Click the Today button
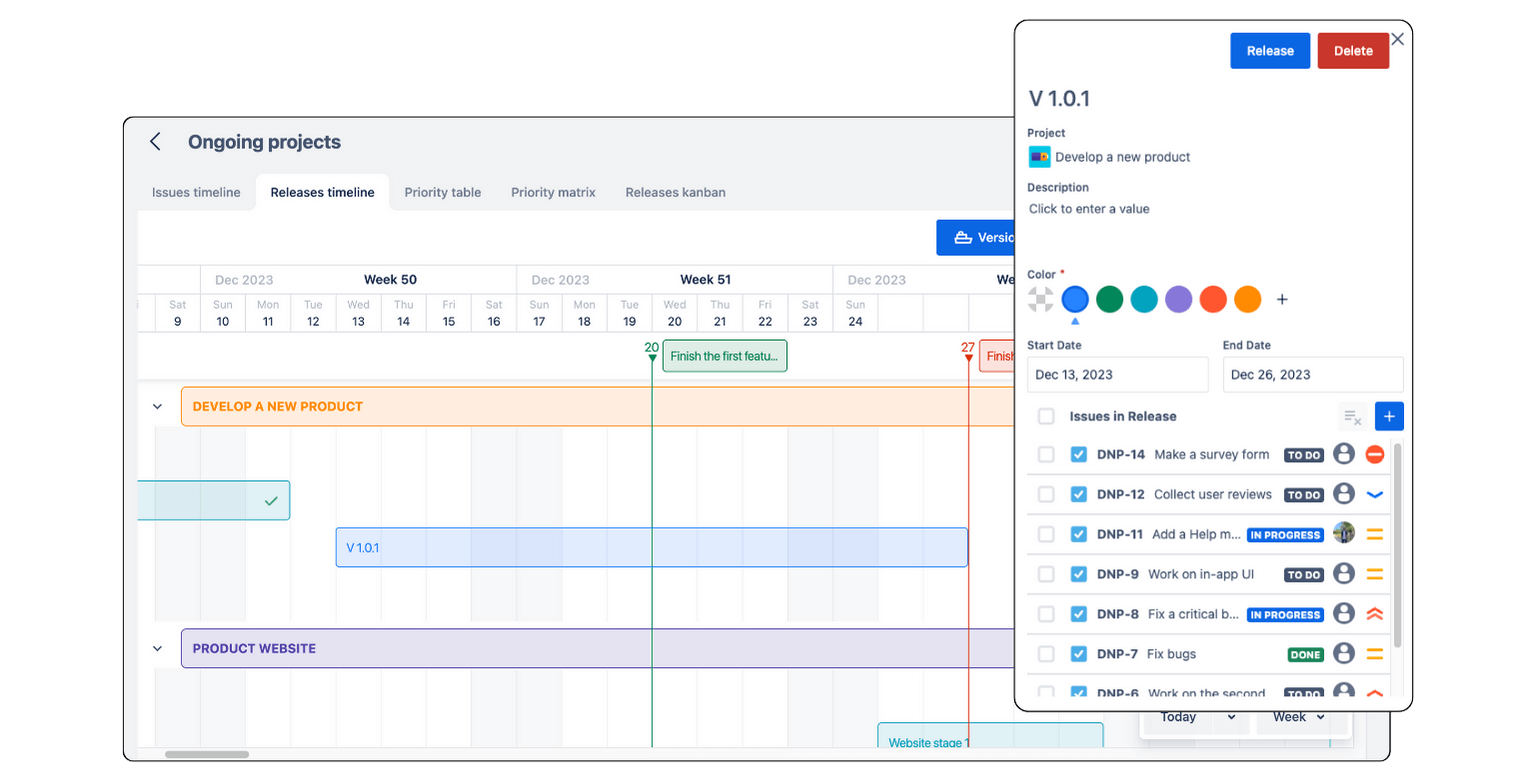The width and height of the screenshot is (1536, 781). (1178, 717)
